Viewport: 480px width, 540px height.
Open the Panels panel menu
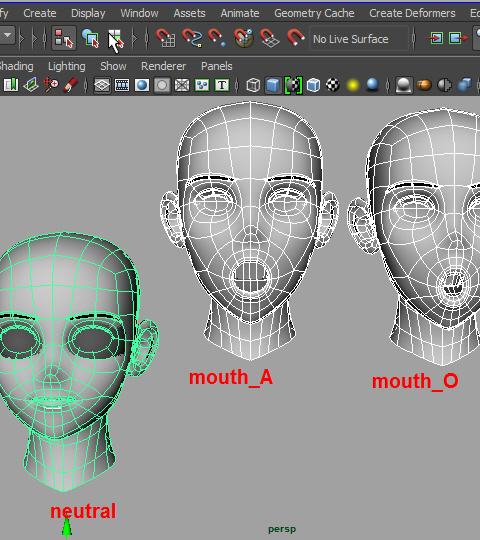[217, 66]
